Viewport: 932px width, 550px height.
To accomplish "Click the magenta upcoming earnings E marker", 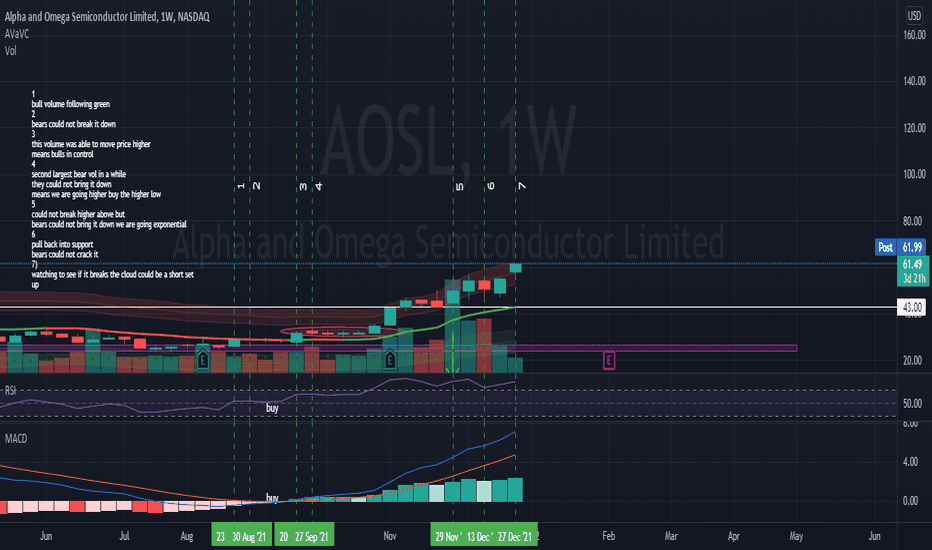I will click(x=609, y=360).
